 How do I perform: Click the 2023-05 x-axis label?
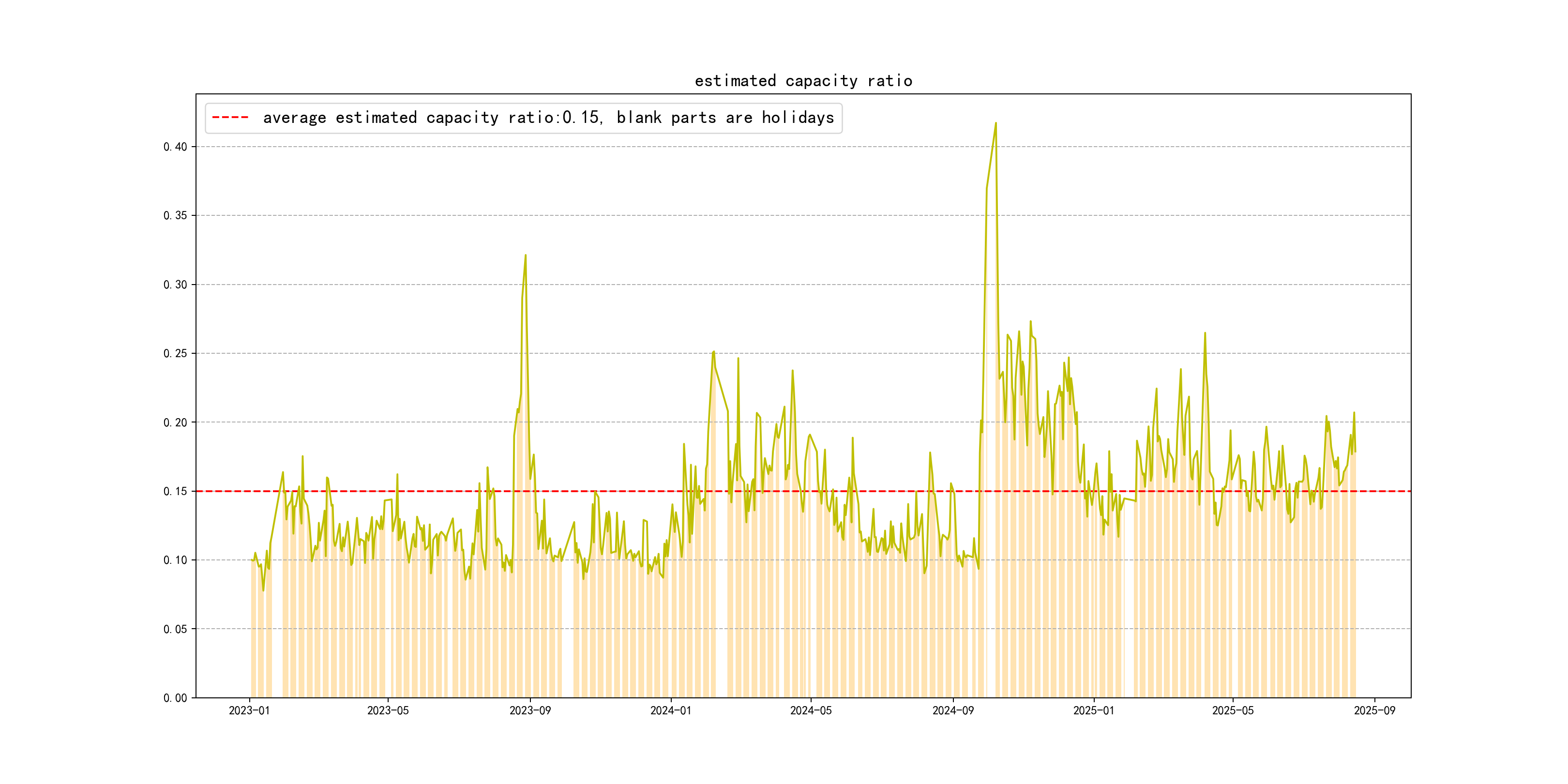388,710
